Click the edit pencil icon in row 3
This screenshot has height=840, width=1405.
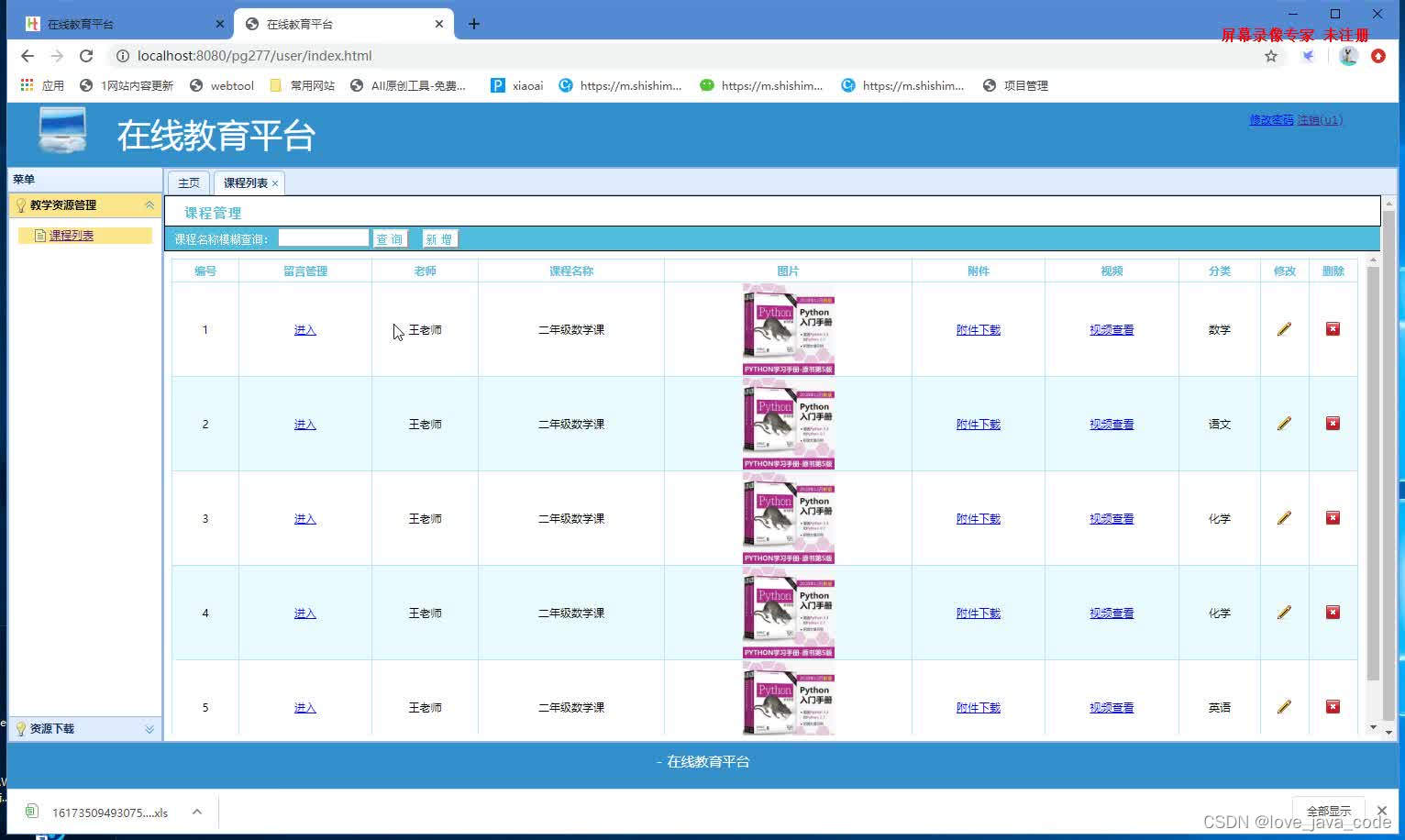click(x=1284, y=518)
